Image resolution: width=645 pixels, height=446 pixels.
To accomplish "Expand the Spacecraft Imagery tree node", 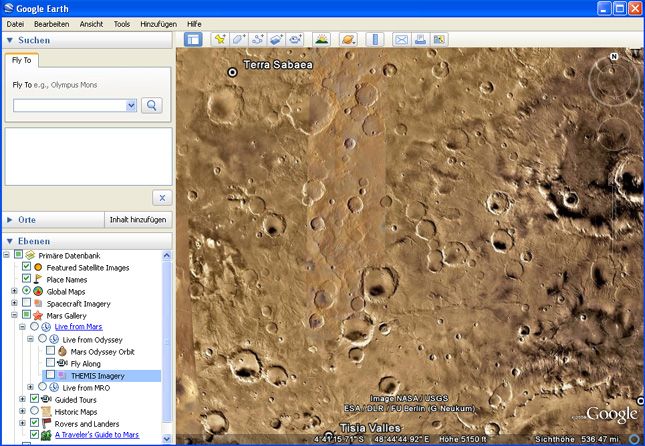I will [14, 303].
